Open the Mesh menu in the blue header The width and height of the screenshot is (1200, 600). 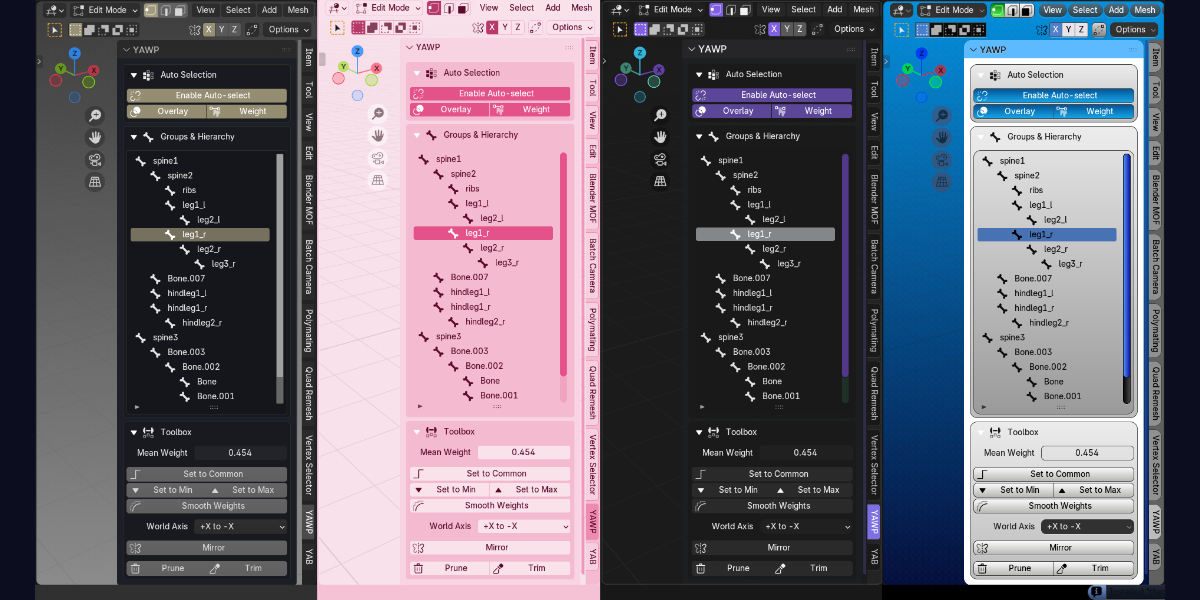tap(1145, 10)
